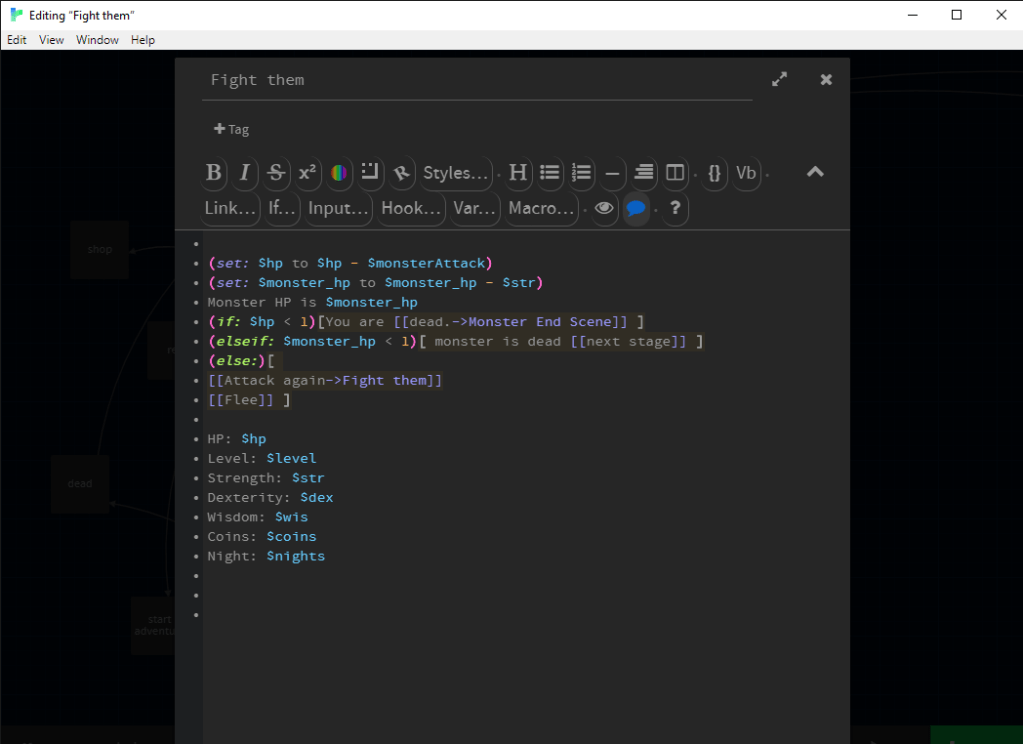1023x744 pixels.
Task: Open the rainbow text colour picker
Action: pos(340,173)
